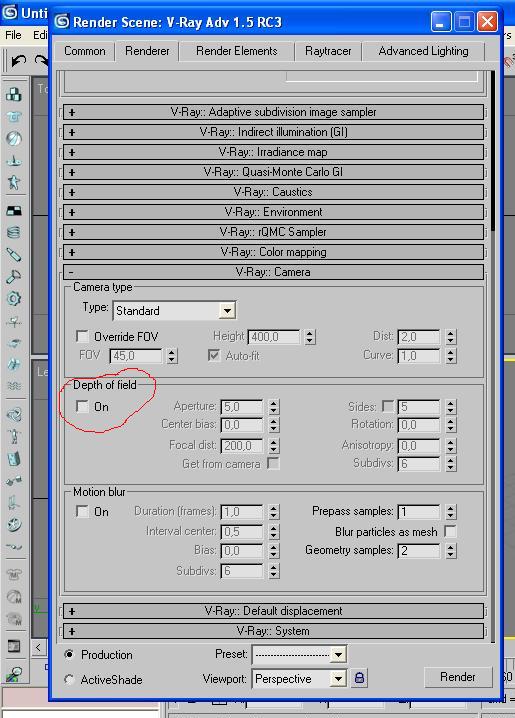Screen dimensions: 515x718
Task: Check the Get from camera box
Action: pyautogui.click(x=273, y=463)
